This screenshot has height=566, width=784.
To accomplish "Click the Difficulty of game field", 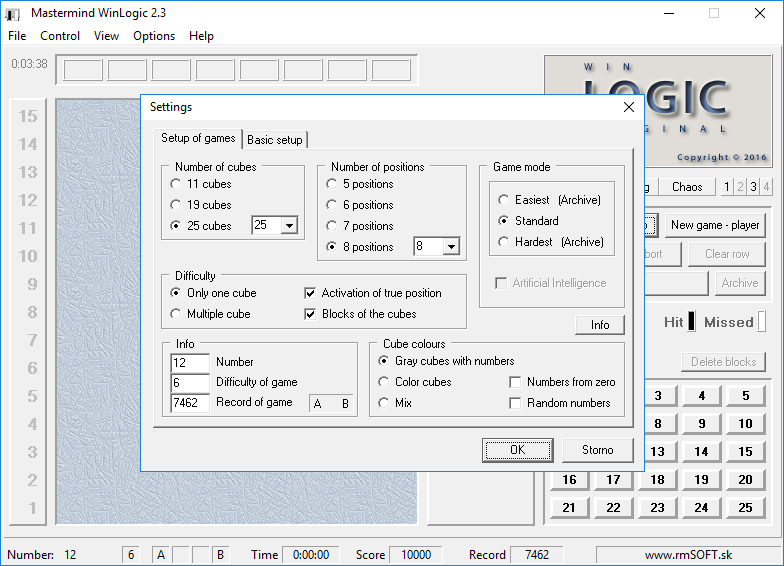I will tap(190, 383).
